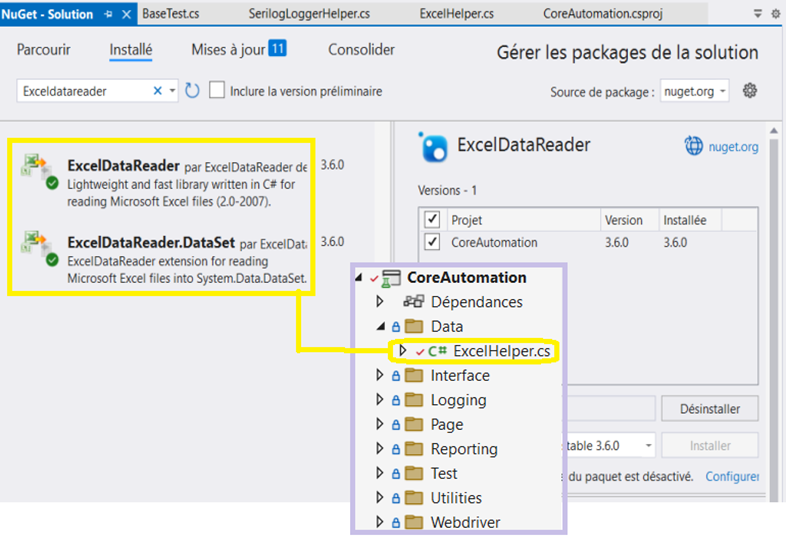Open the Source de package dropdown

pyautogui.click(x=694, y=91)
